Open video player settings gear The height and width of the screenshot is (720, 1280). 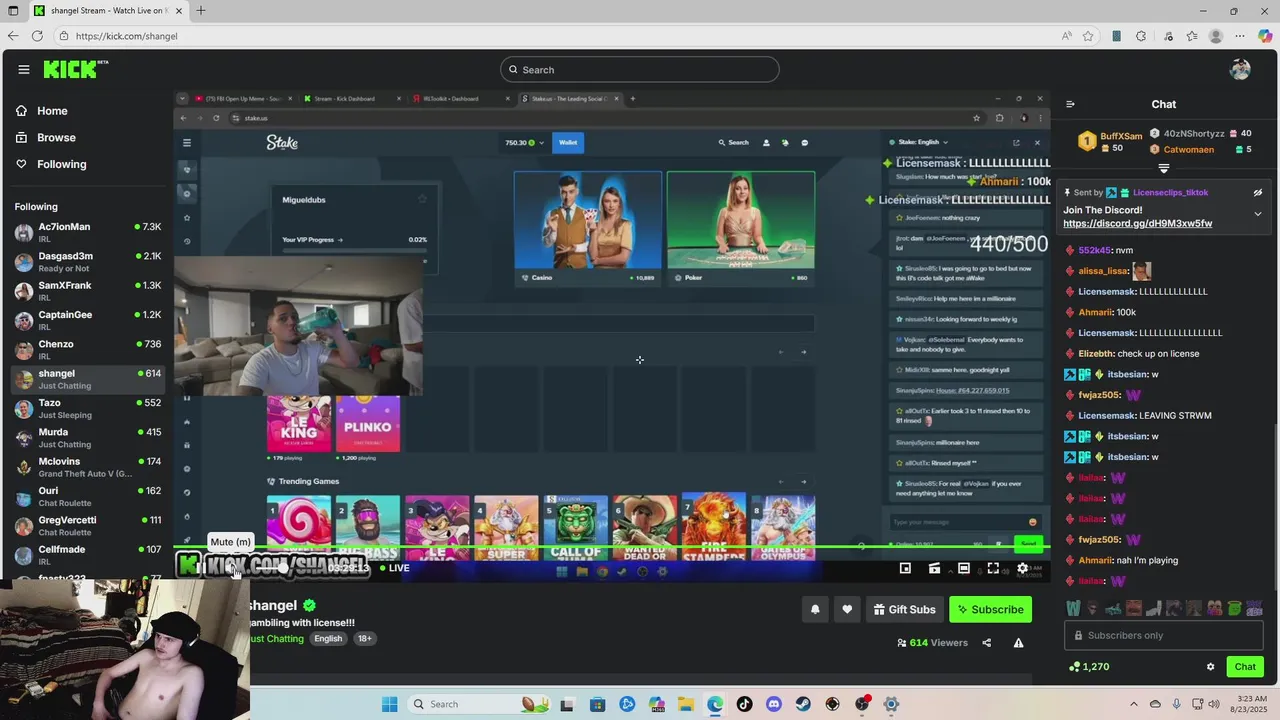pos(1022,568)
